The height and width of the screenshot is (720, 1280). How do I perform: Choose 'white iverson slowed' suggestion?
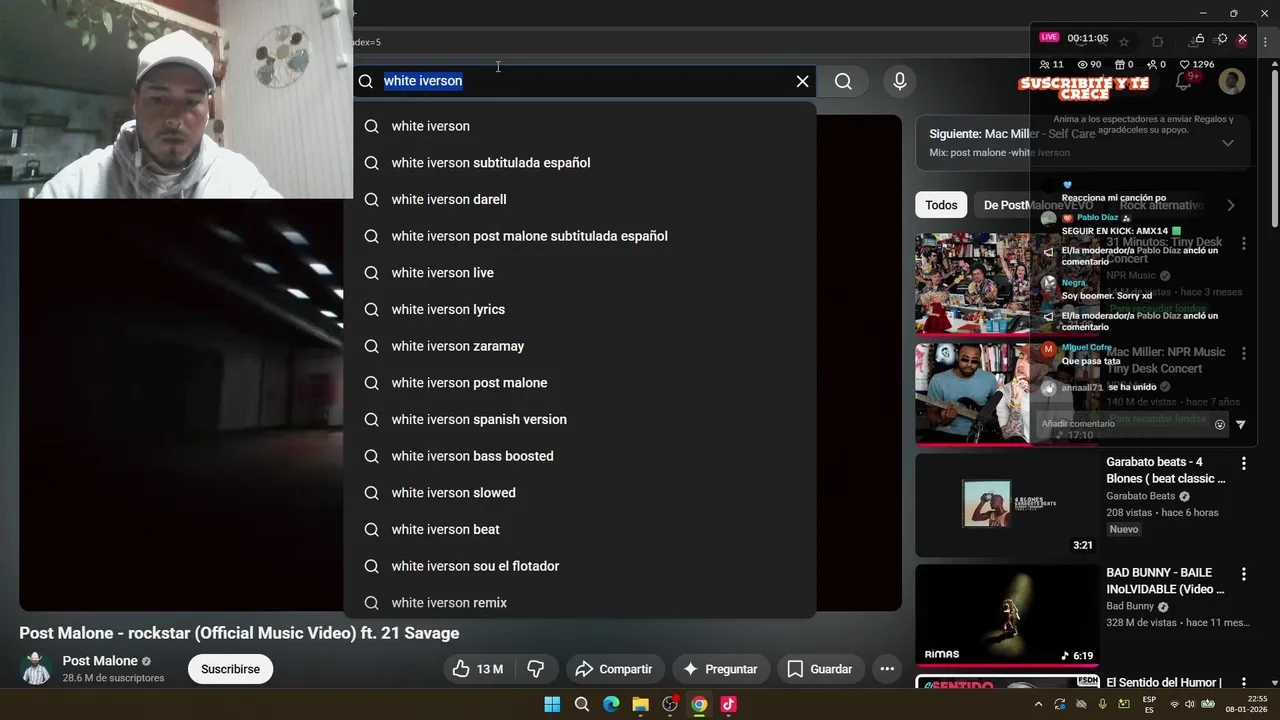[580, 493]
